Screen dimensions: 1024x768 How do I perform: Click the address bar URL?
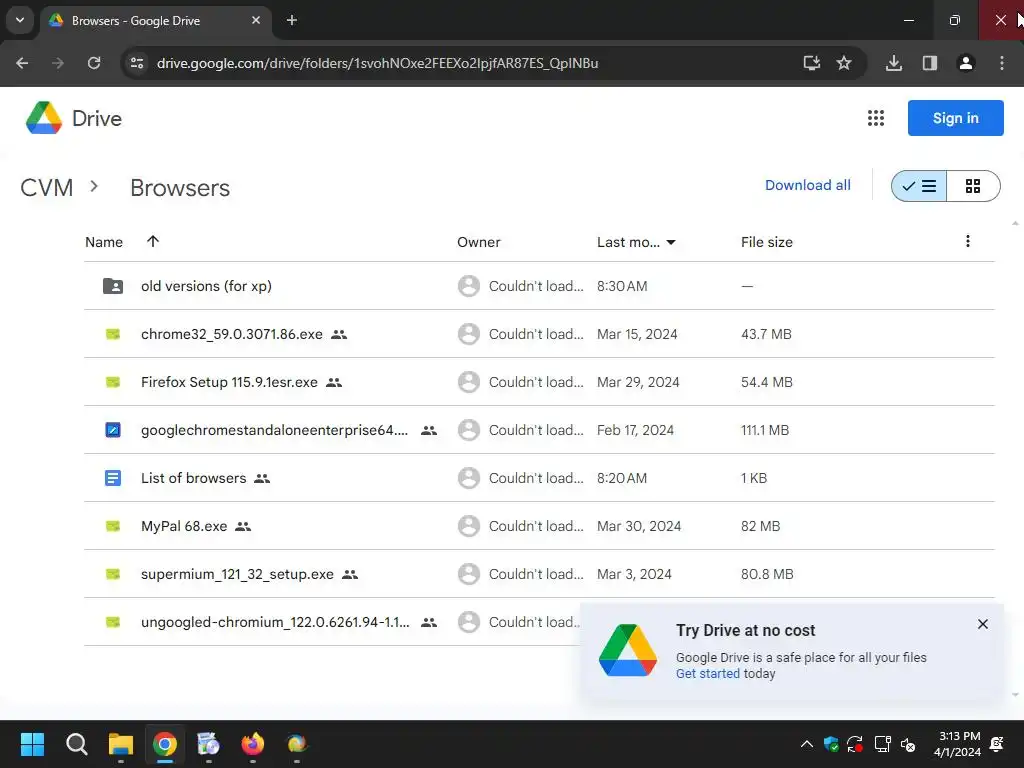coord(377,63)
